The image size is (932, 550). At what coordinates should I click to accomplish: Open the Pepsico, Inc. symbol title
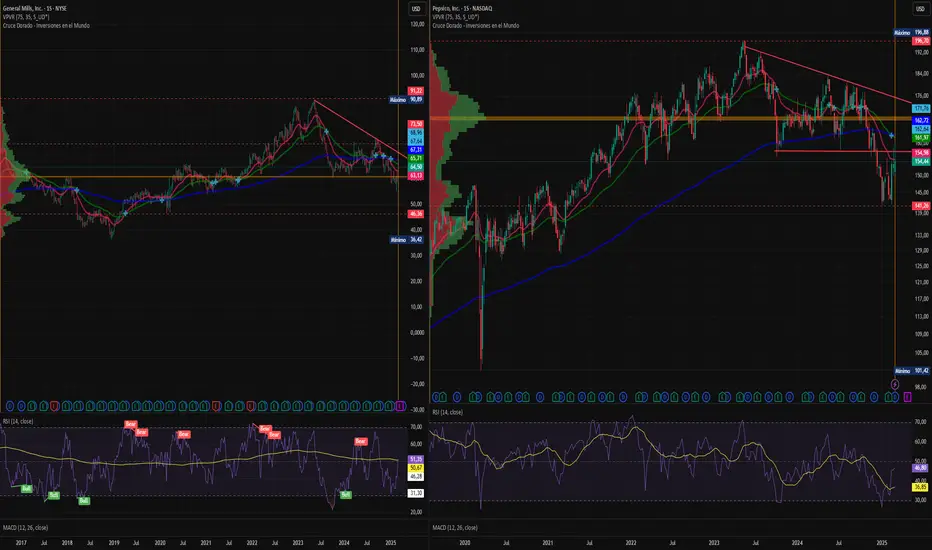462,8
